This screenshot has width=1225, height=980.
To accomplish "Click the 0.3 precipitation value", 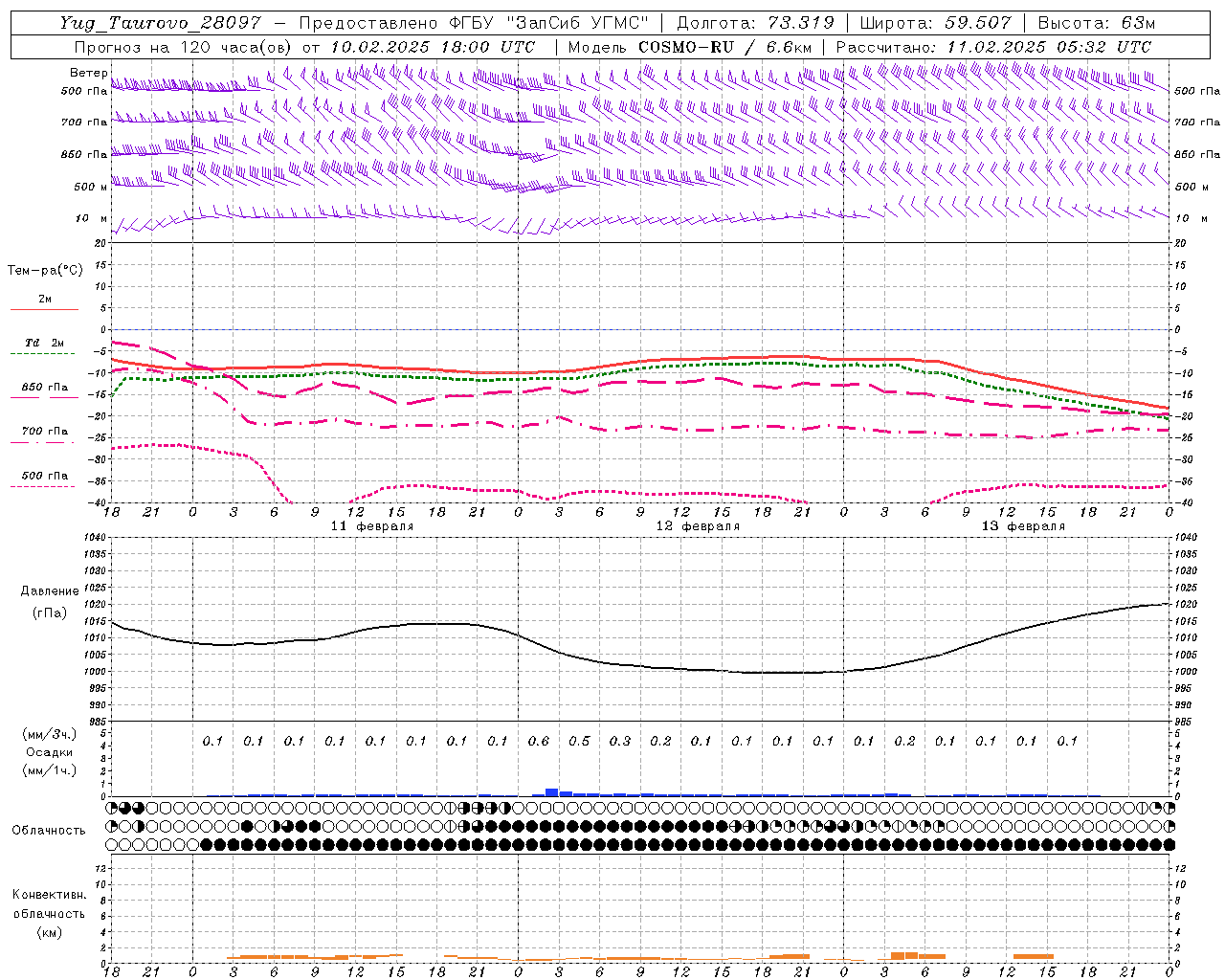I will [620, 741].
